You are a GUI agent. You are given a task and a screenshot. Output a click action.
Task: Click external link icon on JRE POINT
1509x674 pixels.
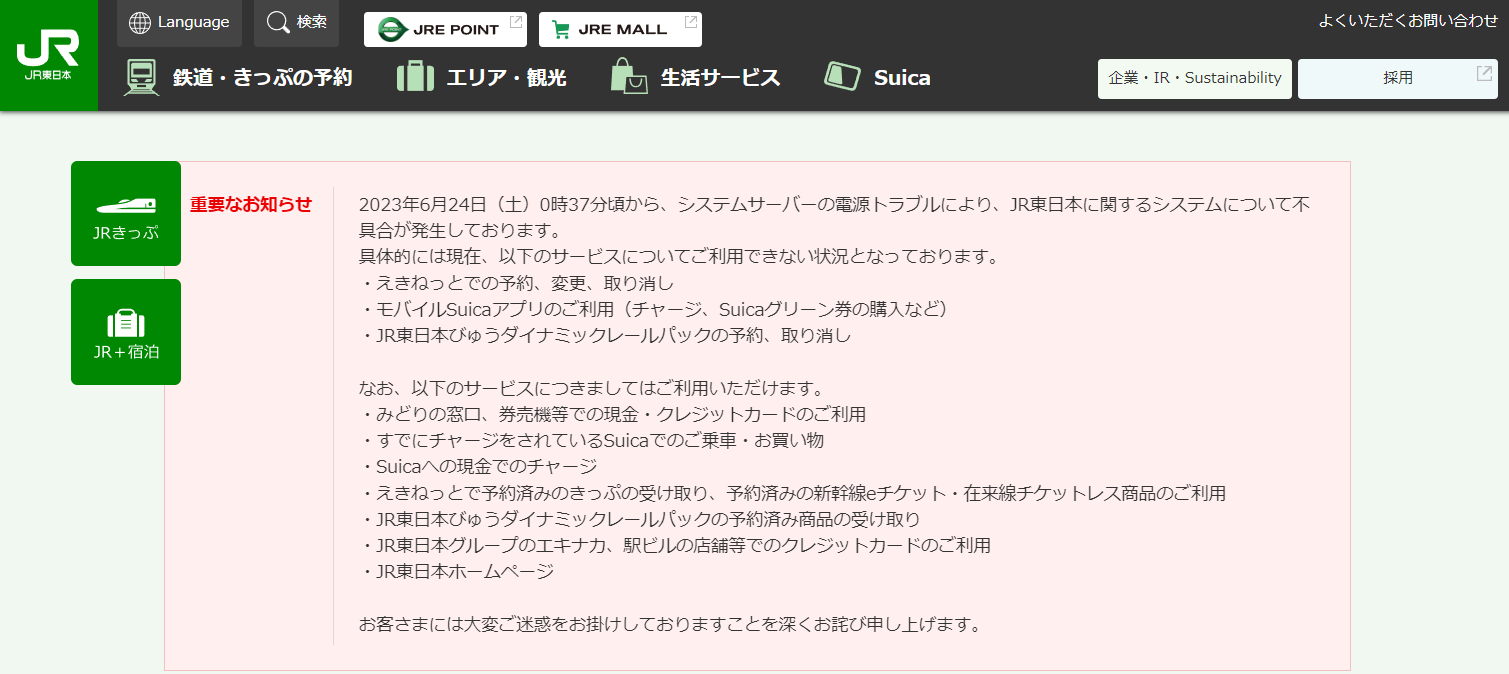pos(515,22)
